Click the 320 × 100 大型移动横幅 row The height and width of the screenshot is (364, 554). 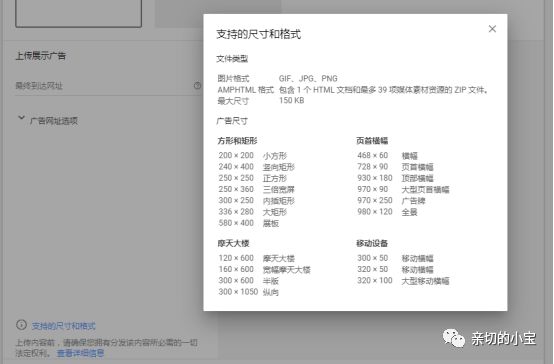pyautogui.click(x=403, y=281)
